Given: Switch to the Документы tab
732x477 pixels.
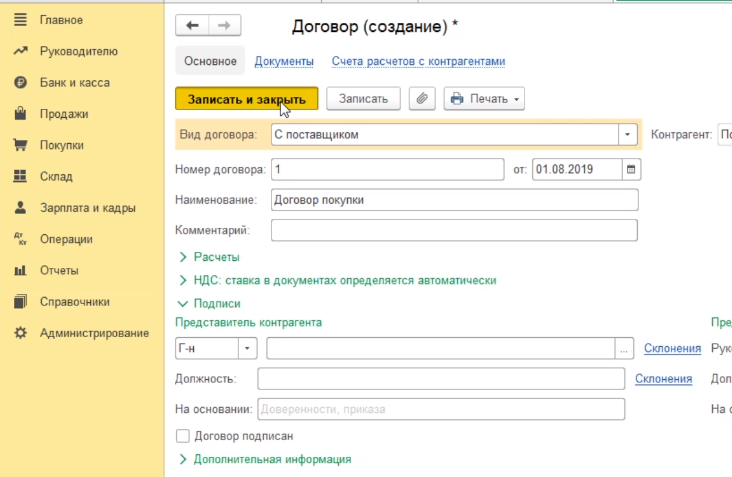Looking at the screenshot, I should tap(284, 61).
